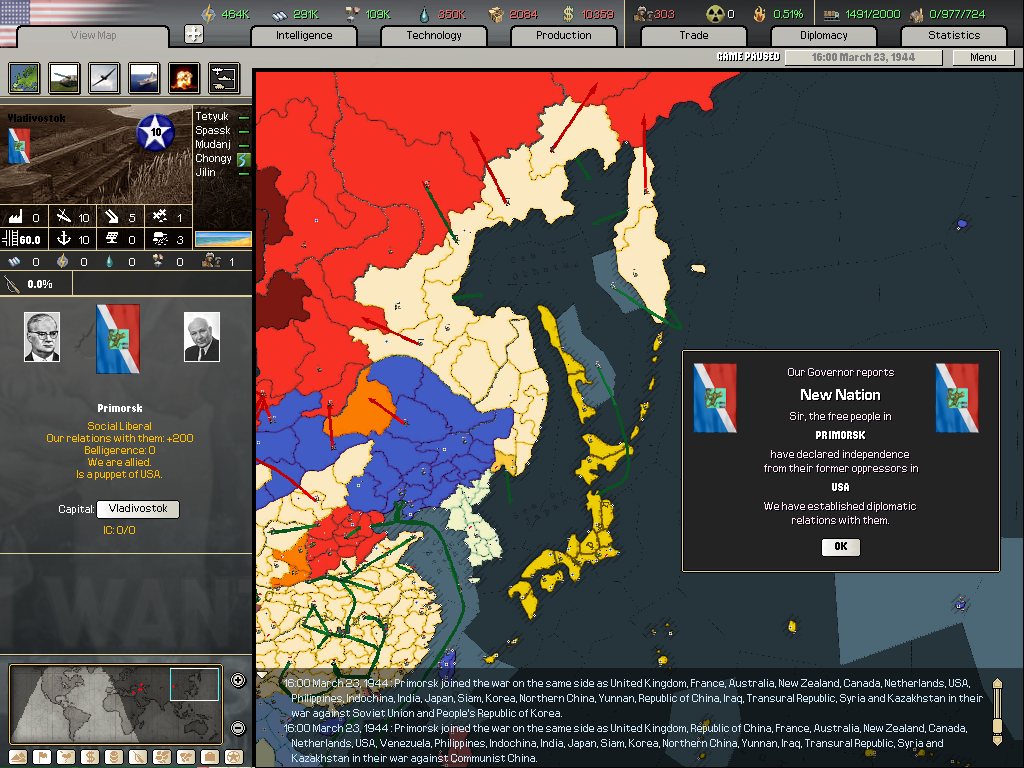The height and width of the screenshot is (768, 1024).
Task: Open the game Menu
Action: (982, 57)
